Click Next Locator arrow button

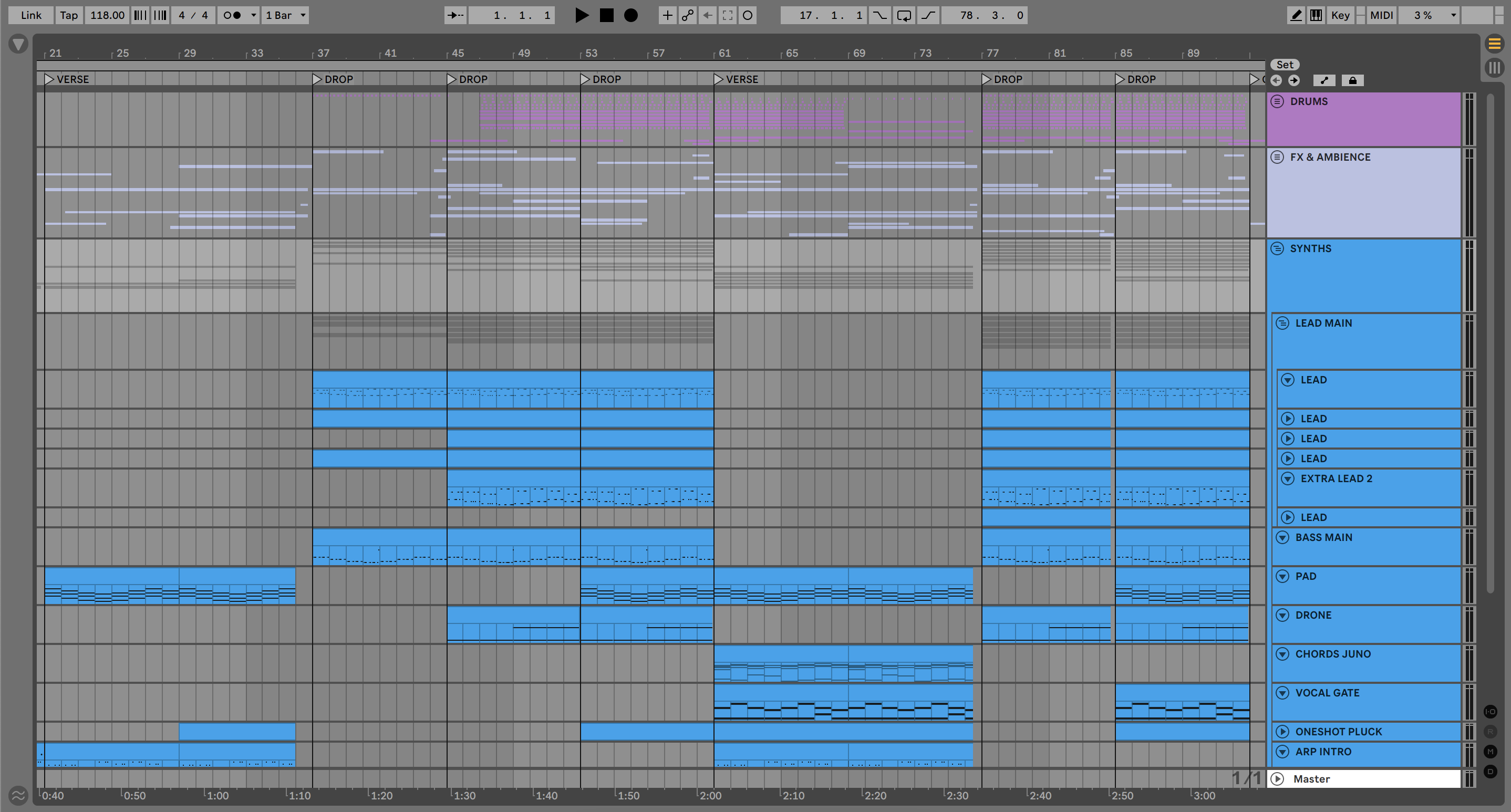[x=1294, y=80]
